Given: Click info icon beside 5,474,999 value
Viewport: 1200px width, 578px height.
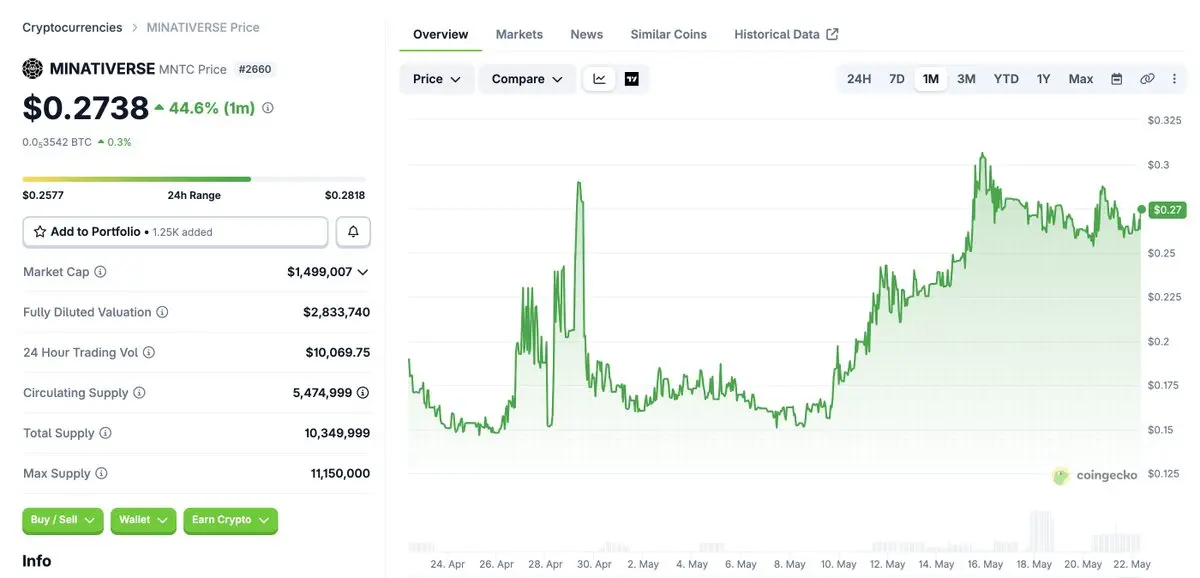Looking at the screenshot, I should pos(363,393).
